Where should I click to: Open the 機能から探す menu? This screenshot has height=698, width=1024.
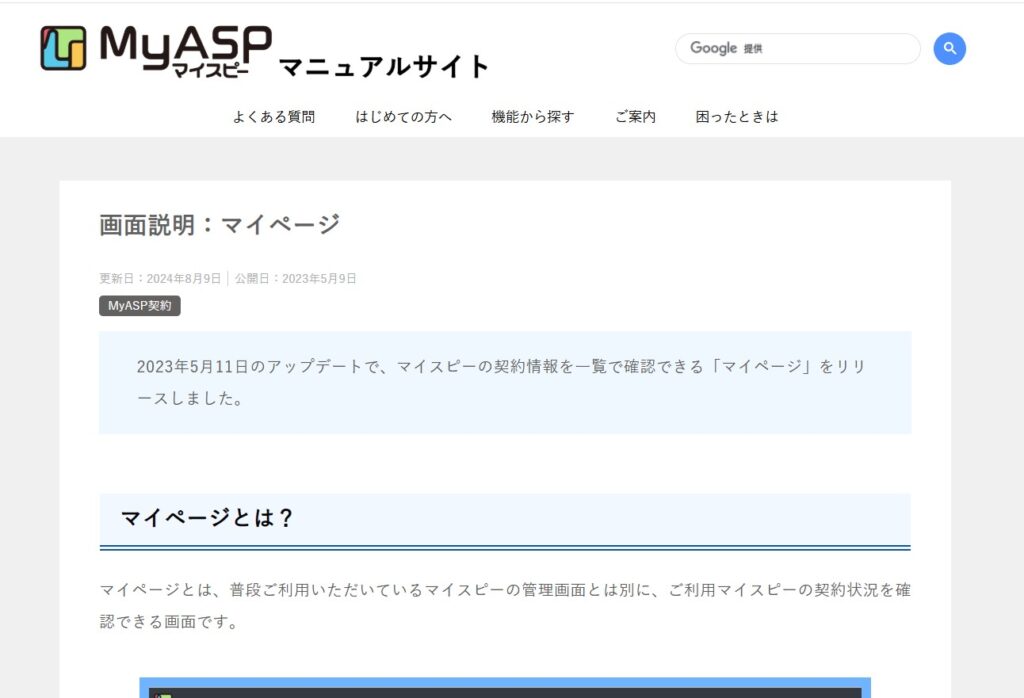coord(532,117)
